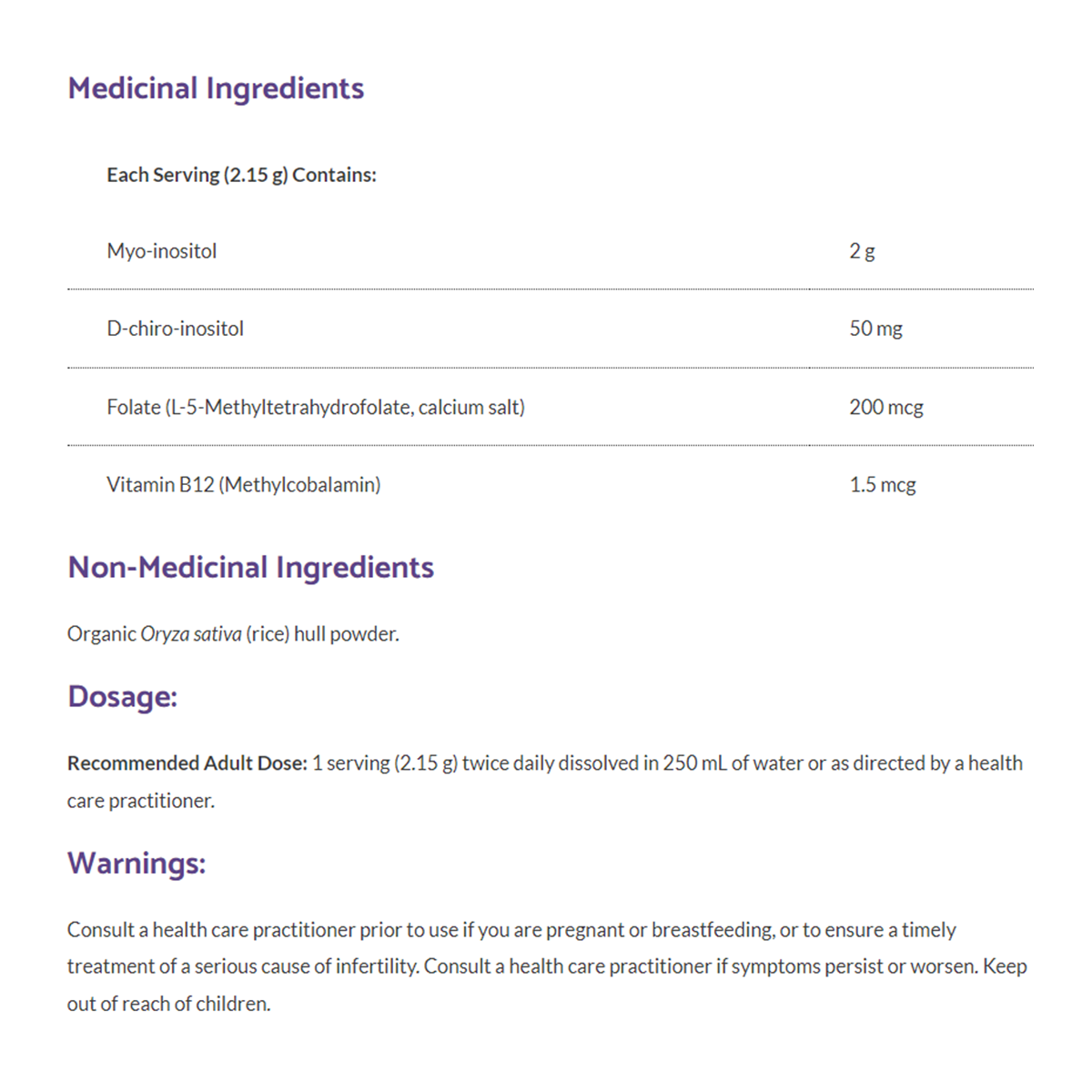The image size is (1092, 1092).
Task: Click the Each Serving (2.15 g) Contains label
Action: (x=241, y=175)
